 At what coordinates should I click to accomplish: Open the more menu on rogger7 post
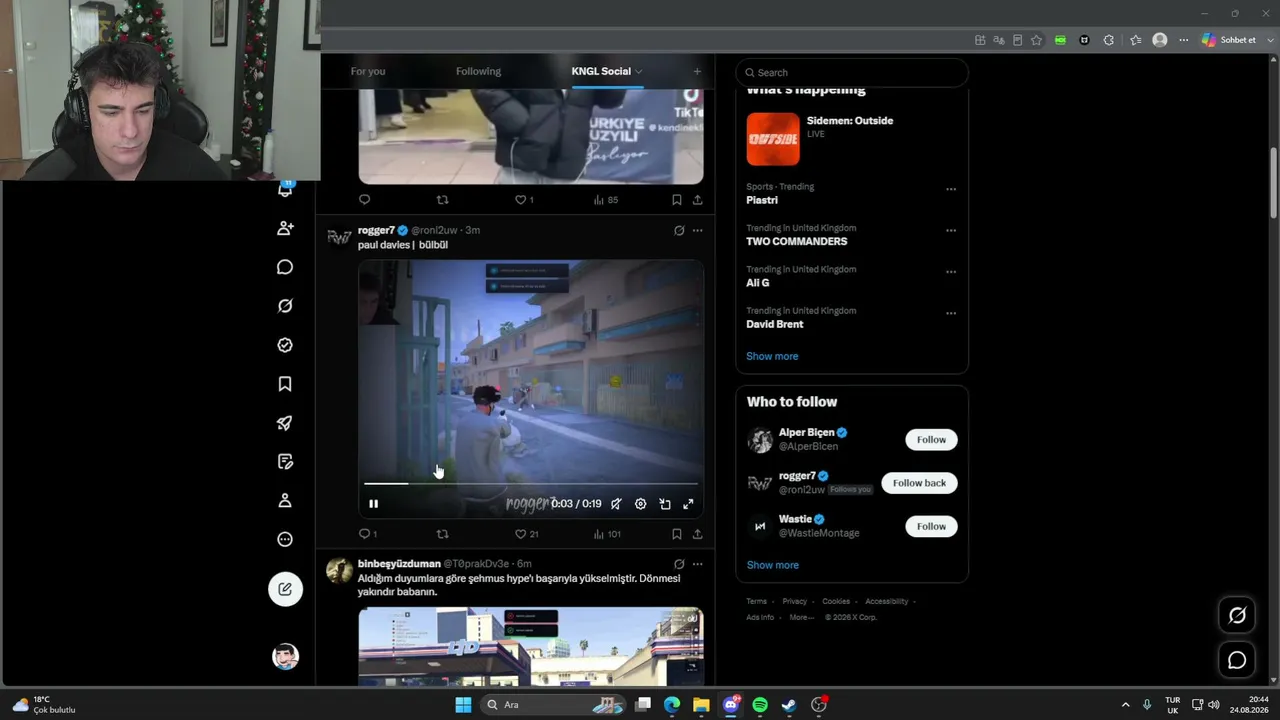click(x=697, y=230)
